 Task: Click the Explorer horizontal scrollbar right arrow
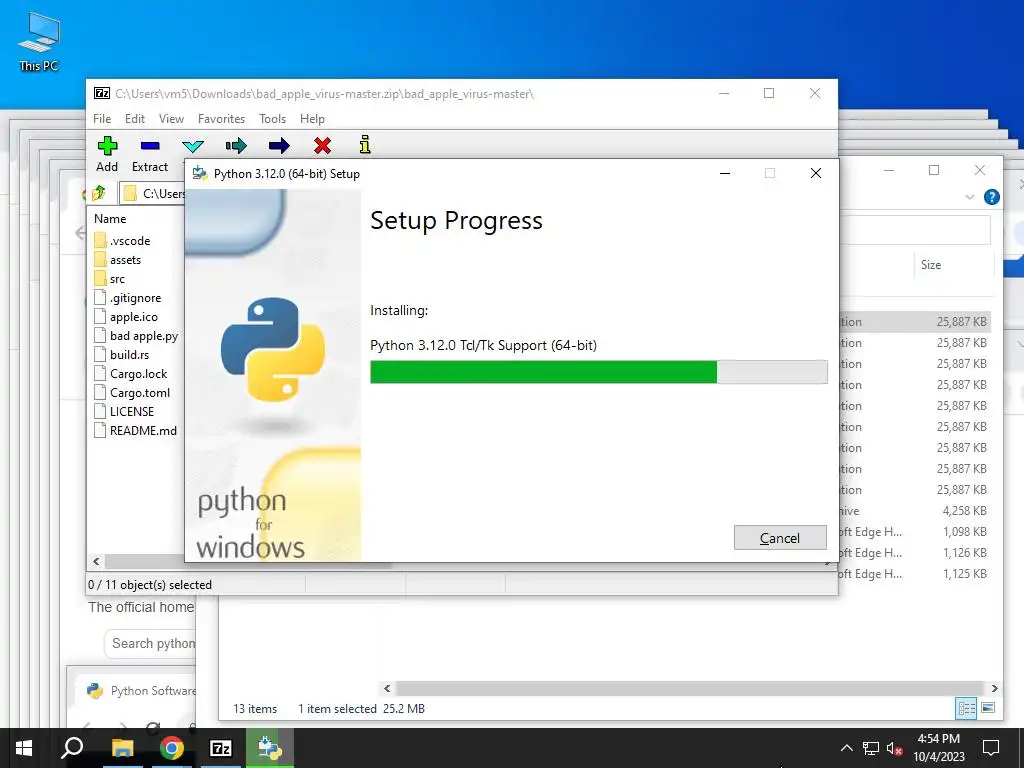[994, 688]
